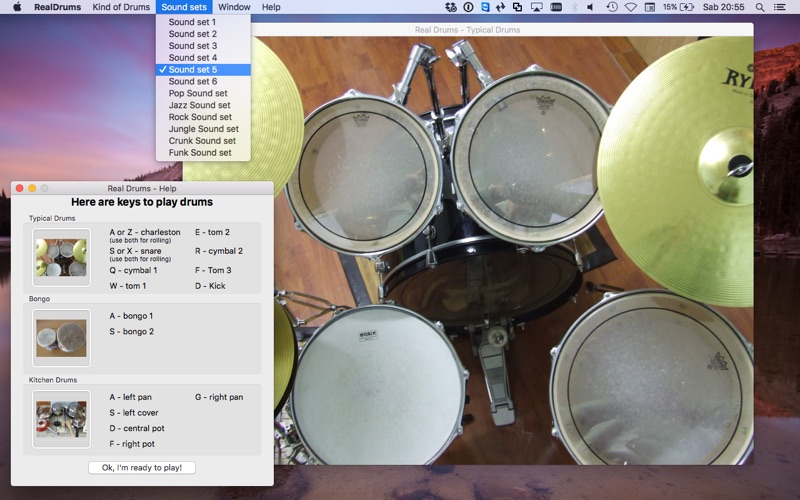Open the Apple menu icon
The image size is (800, 500).
[16, 7]
